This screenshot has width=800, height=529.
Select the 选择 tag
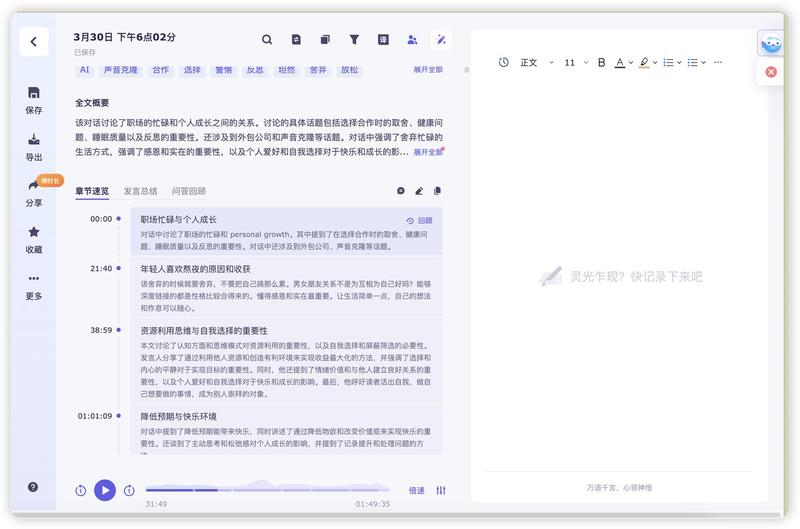(192, 70)
